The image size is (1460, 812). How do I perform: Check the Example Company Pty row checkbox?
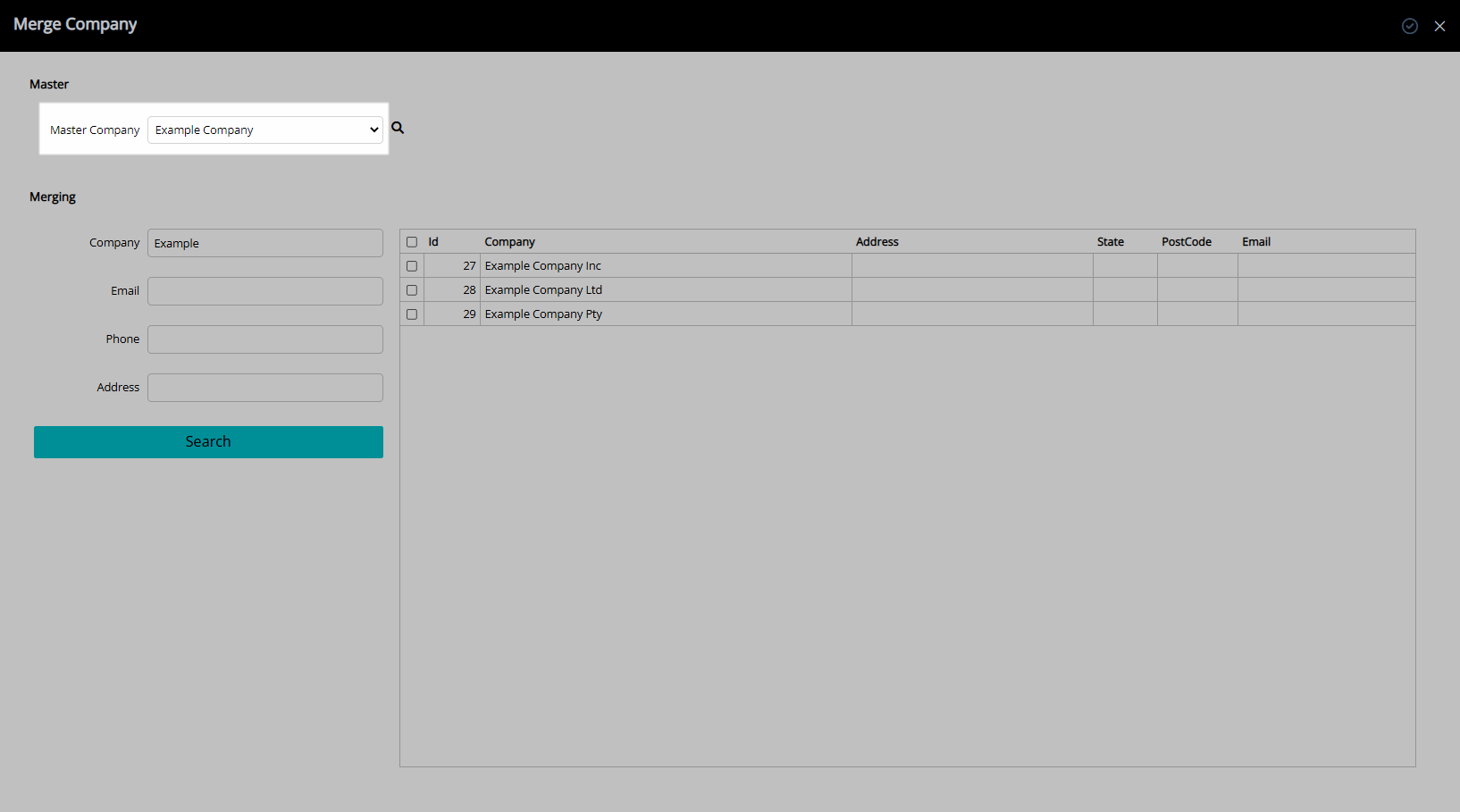(x=412, y=314)
